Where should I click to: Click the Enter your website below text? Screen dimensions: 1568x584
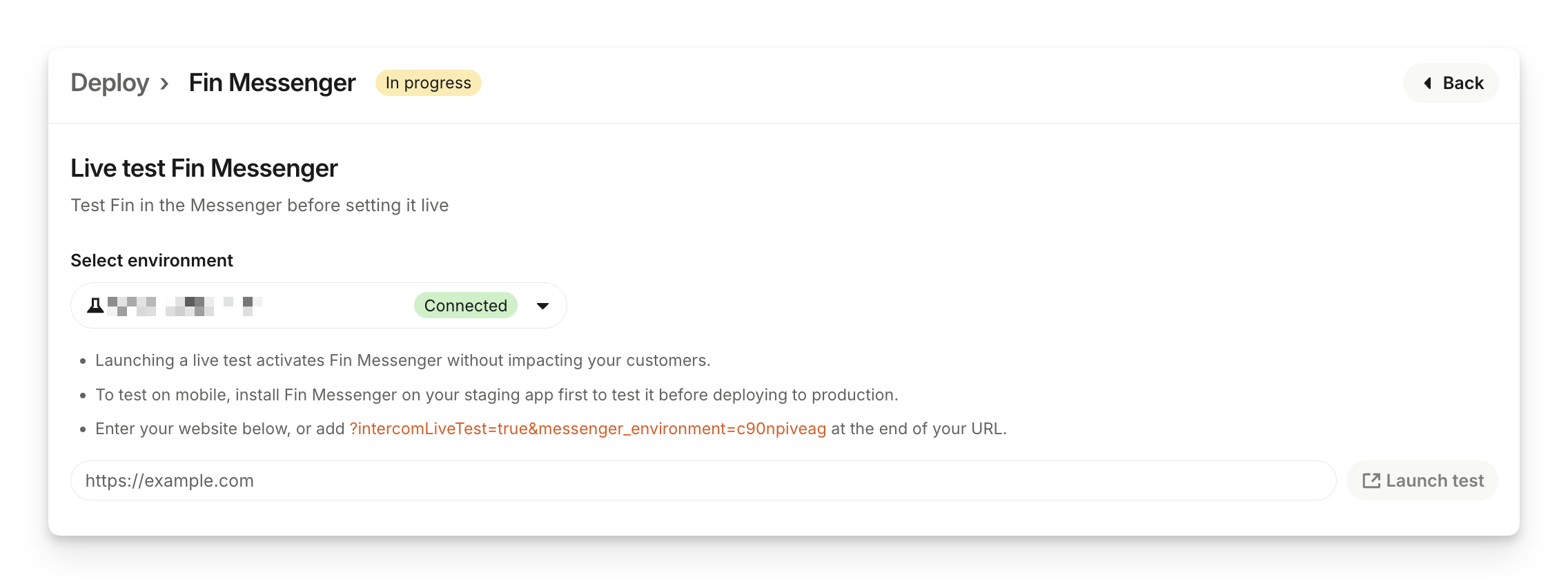coord(219,429)
